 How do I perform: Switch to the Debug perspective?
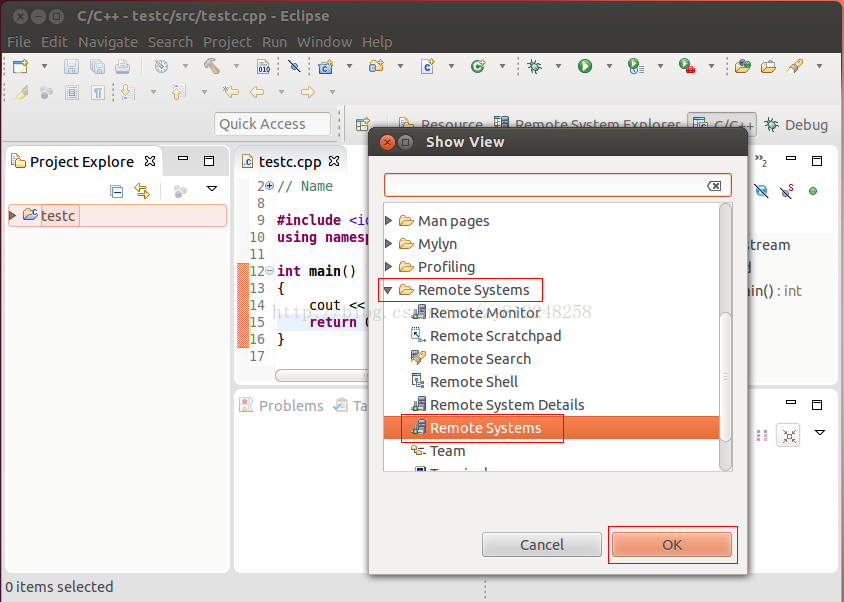point(796,125)
